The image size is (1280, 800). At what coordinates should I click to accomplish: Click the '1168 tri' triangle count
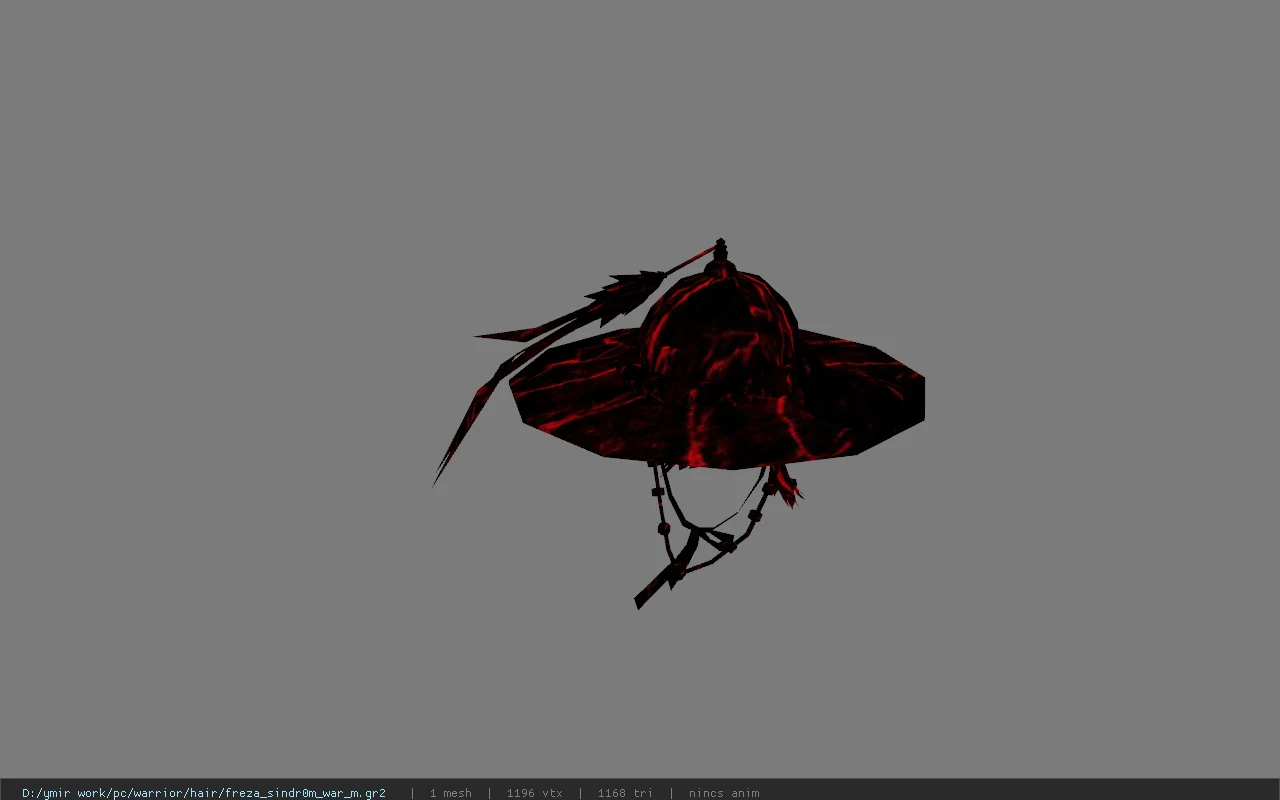click(625, 793)
